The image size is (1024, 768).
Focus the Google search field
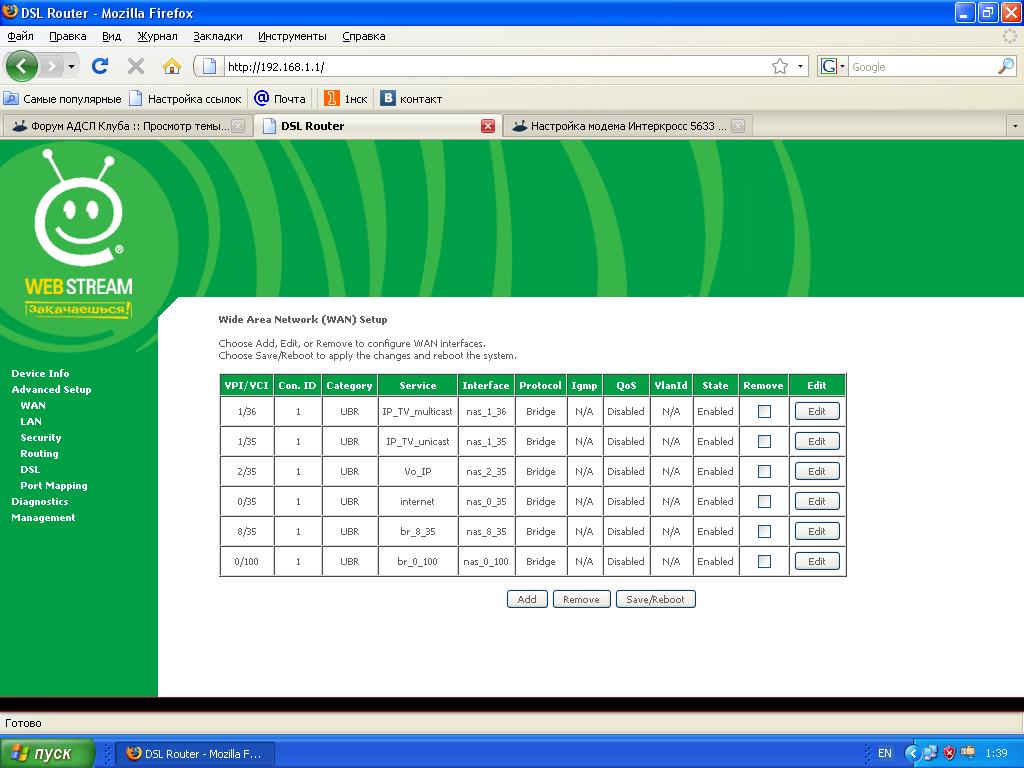tap(922, 67)
